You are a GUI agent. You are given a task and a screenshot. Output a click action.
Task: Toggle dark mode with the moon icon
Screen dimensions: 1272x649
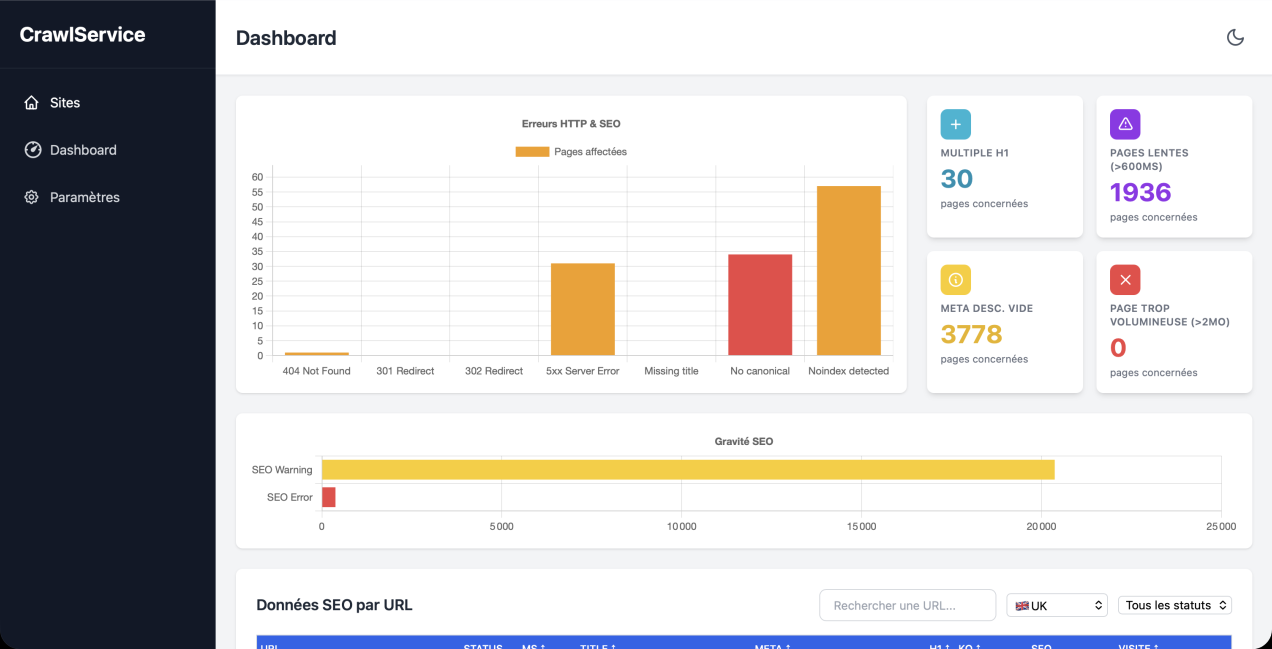coord(1235,38)
